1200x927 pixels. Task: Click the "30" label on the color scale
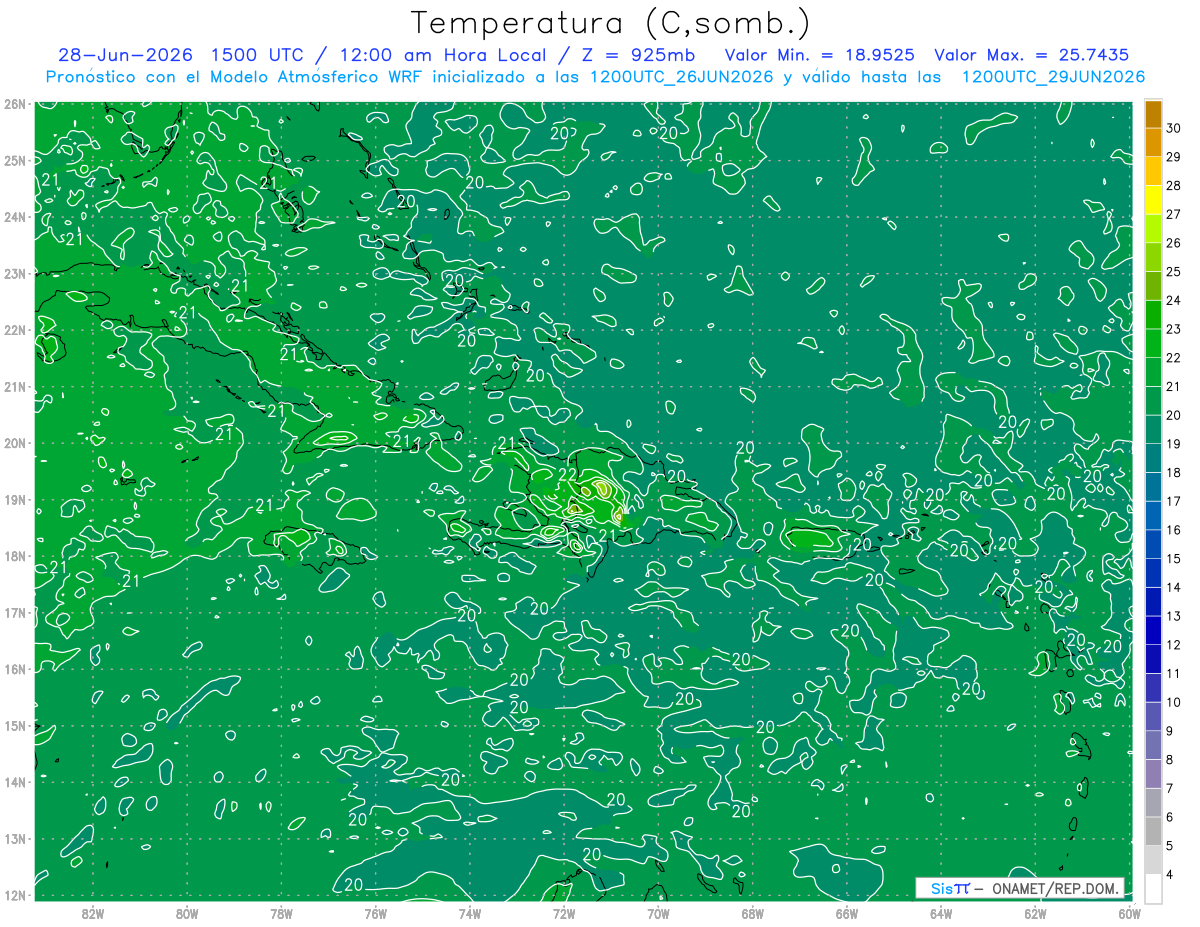point(1174,127)
